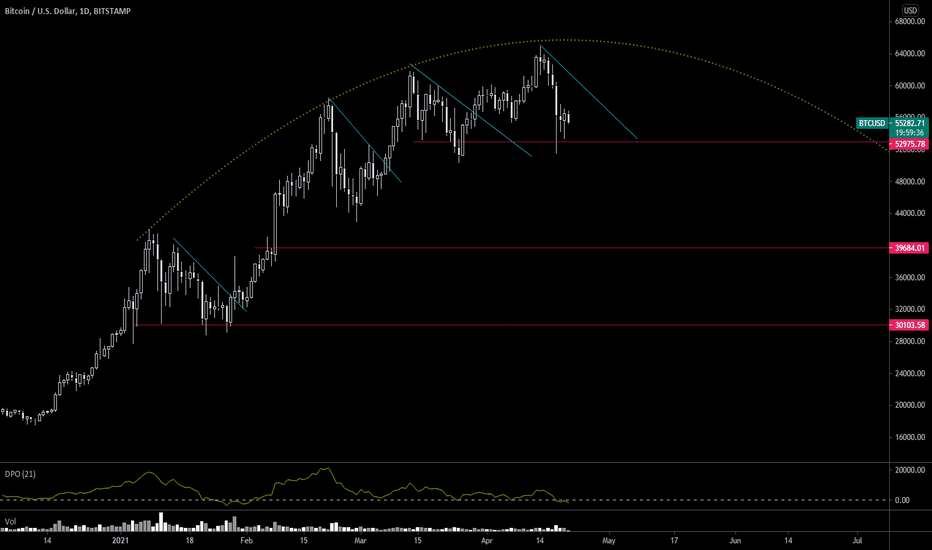Click the 36000.00 price axis label

[x=910, y=278]
